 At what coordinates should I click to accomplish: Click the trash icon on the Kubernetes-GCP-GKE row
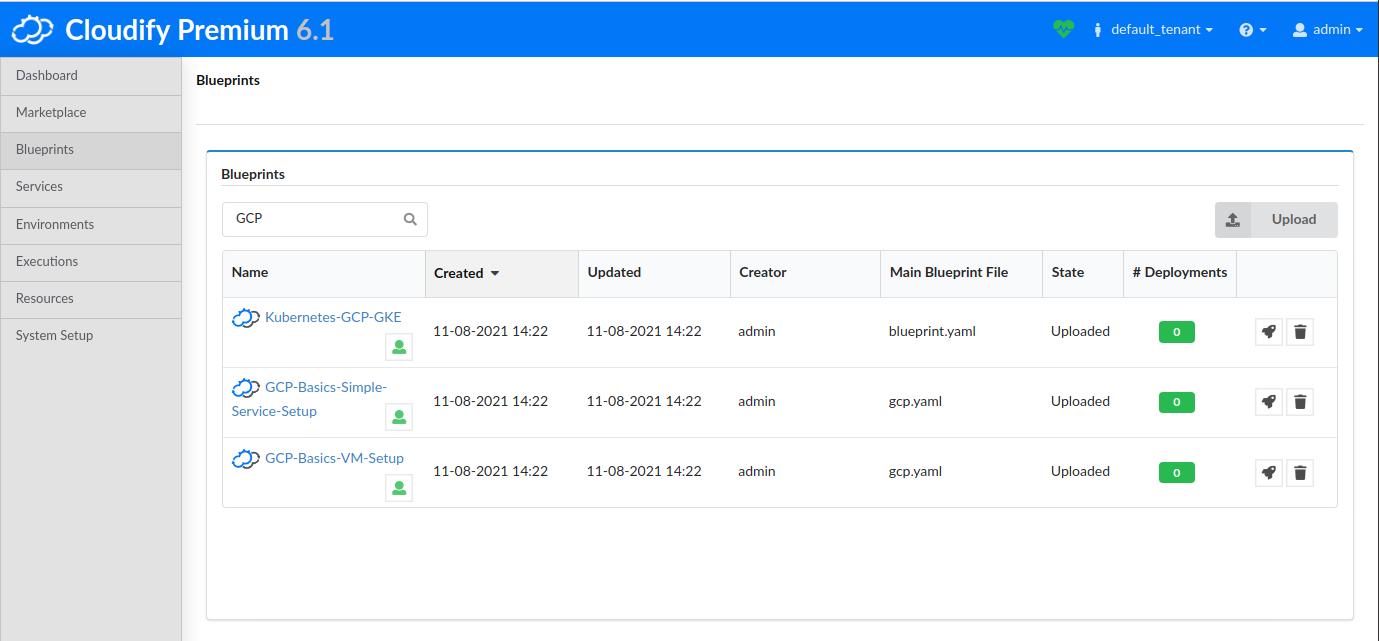point(1300,331)
